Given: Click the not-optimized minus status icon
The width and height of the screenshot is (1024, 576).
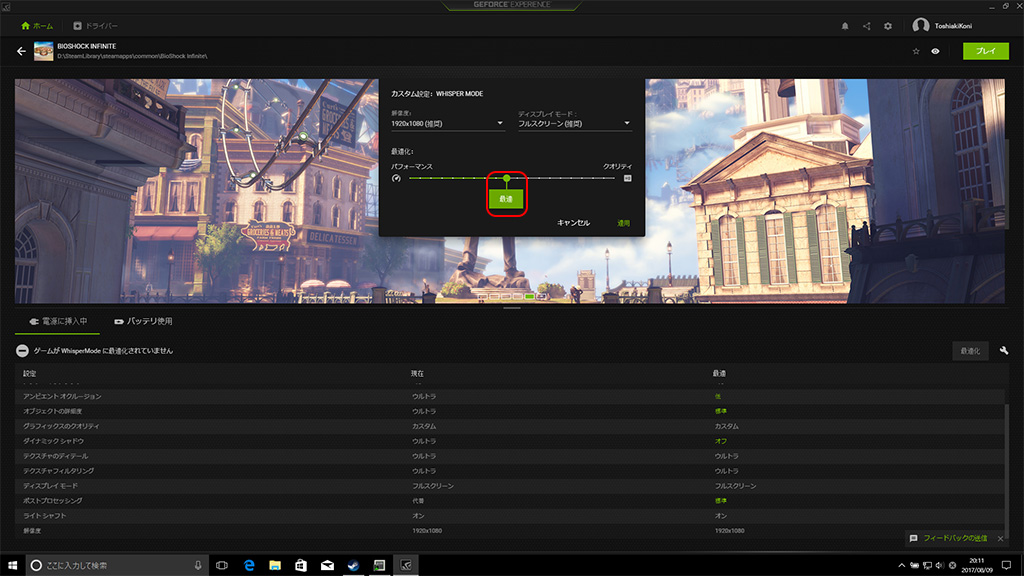Looking at the screenshot, I should pyautogui.click(x=22, y=351).
